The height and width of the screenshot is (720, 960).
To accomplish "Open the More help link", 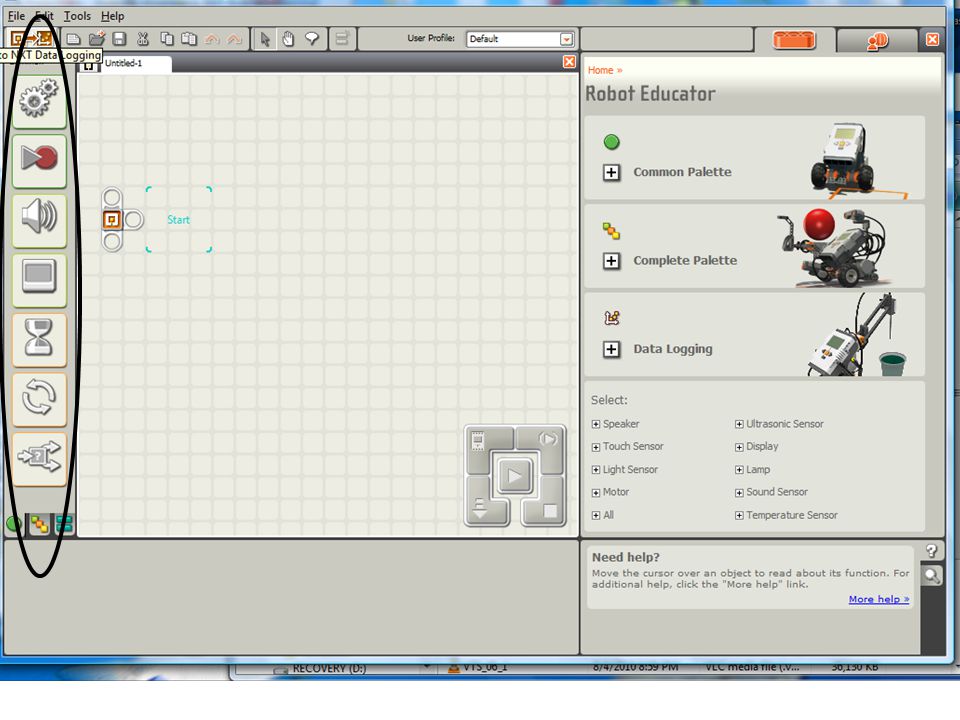I will click(x=879, y=599).
